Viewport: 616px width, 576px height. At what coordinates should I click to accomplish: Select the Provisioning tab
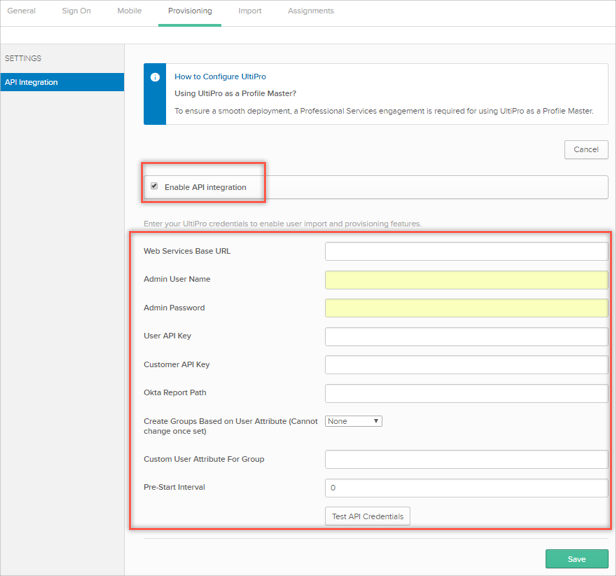[x=189, y=11]
